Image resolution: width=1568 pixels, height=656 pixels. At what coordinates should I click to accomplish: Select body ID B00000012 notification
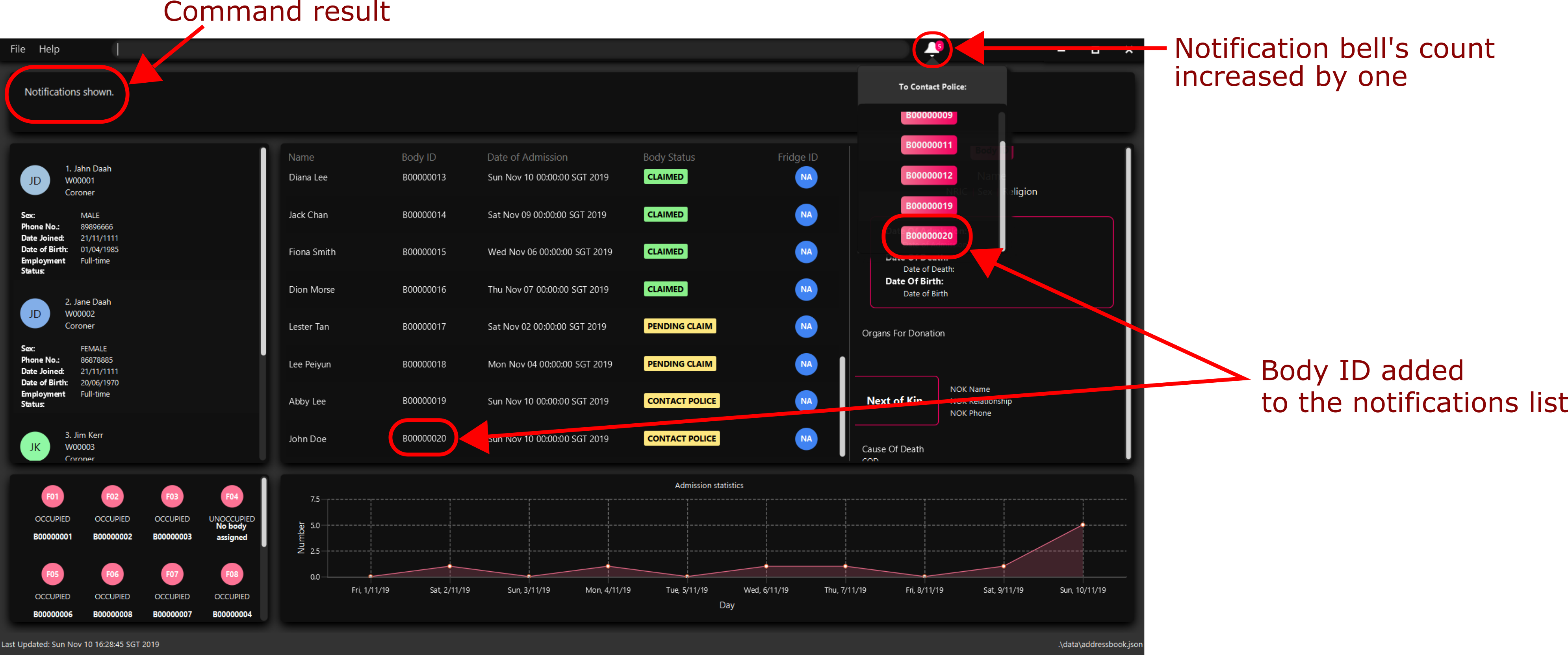[928, 175]
